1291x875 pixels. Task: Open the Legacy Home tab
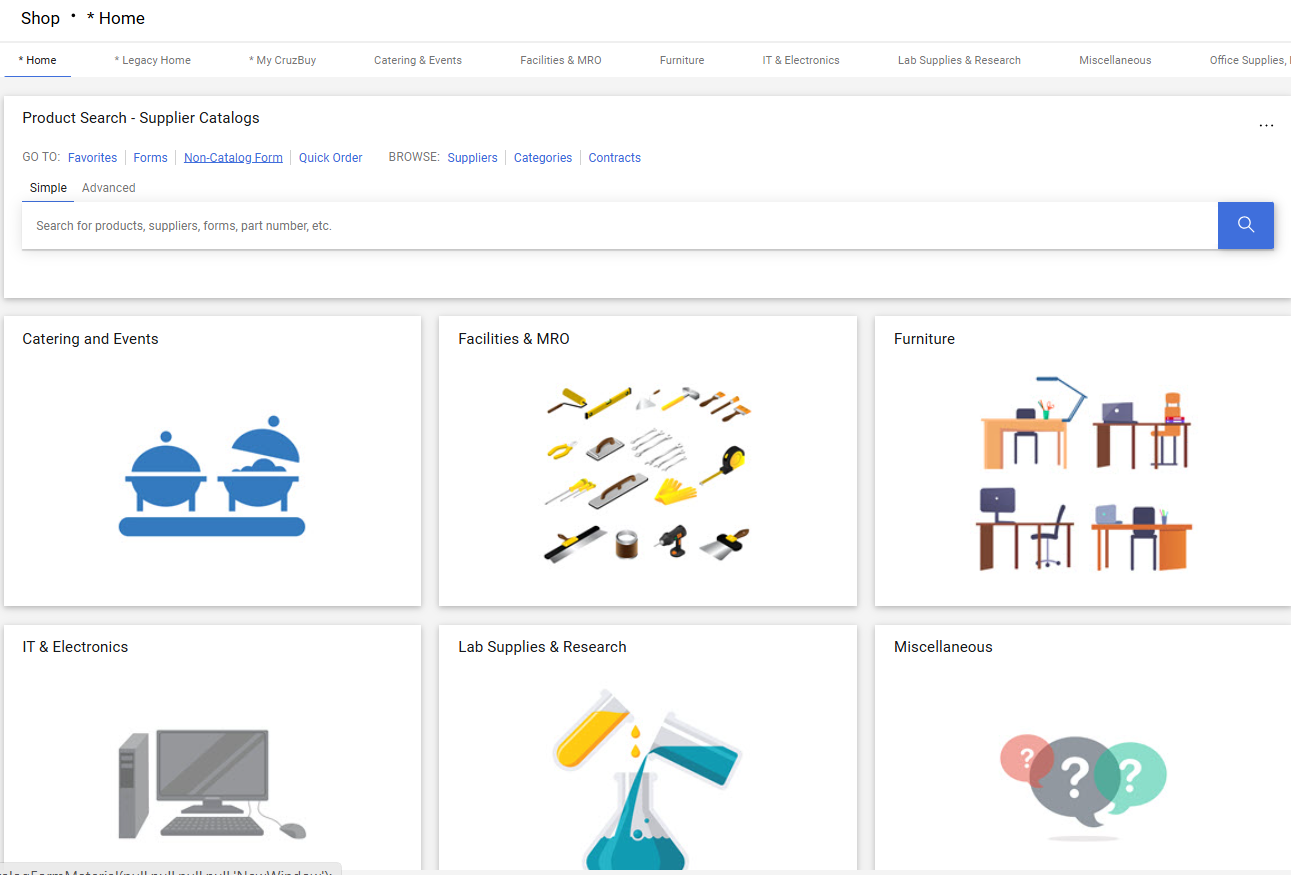[152, 60]
